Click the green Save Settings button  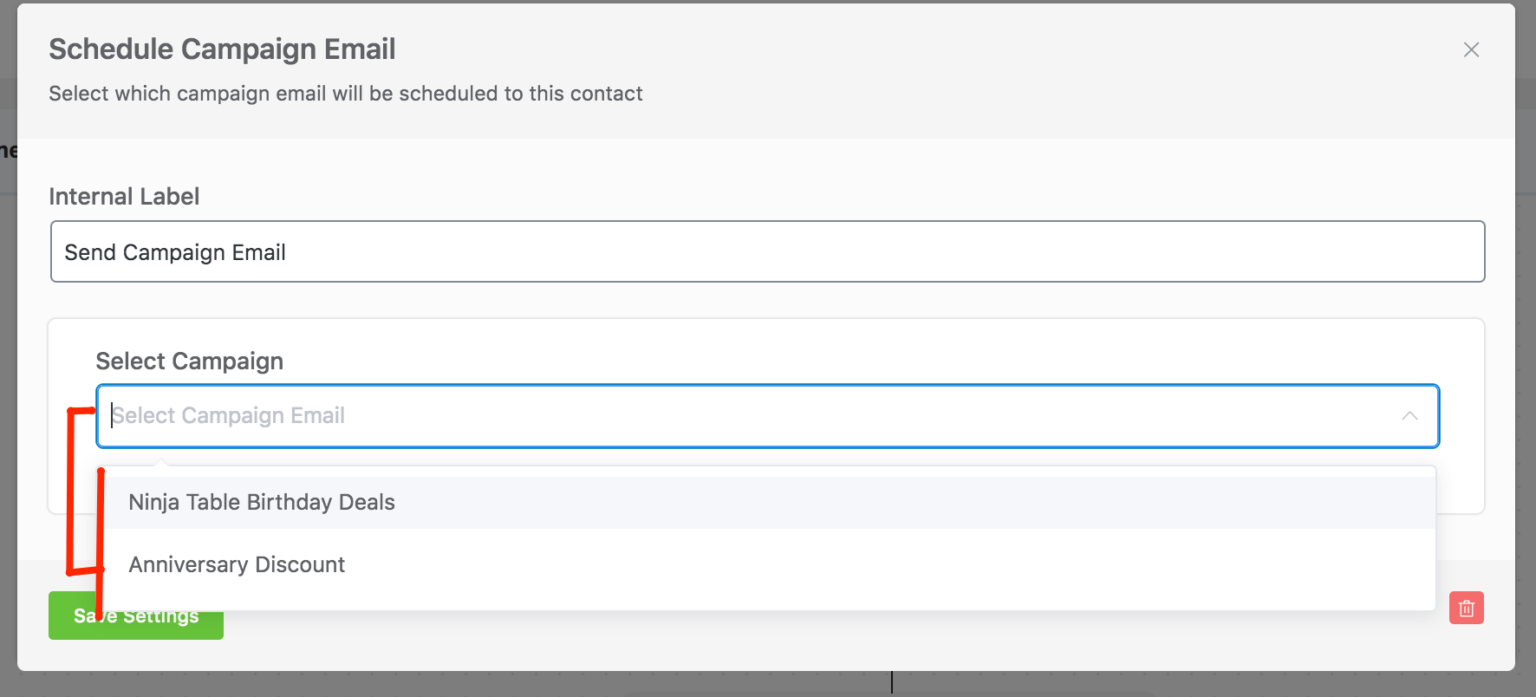tap(136, 616)
